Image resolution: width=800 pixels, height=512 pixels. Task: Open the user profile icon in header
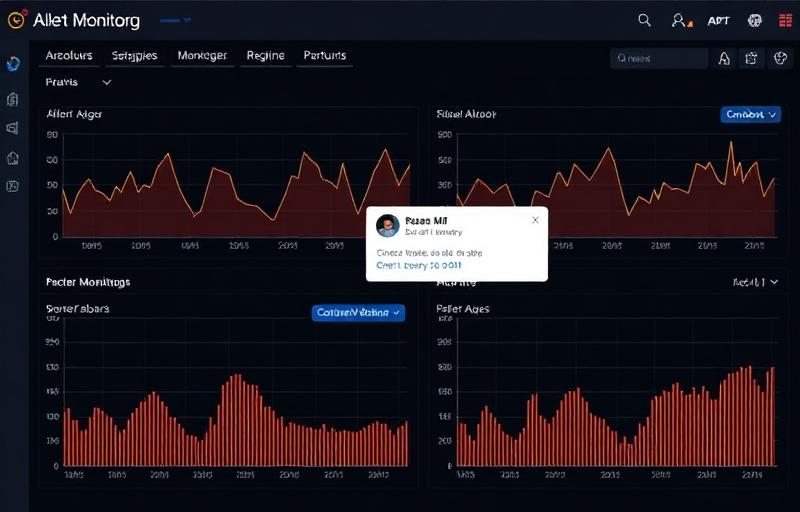coord(680,20)
